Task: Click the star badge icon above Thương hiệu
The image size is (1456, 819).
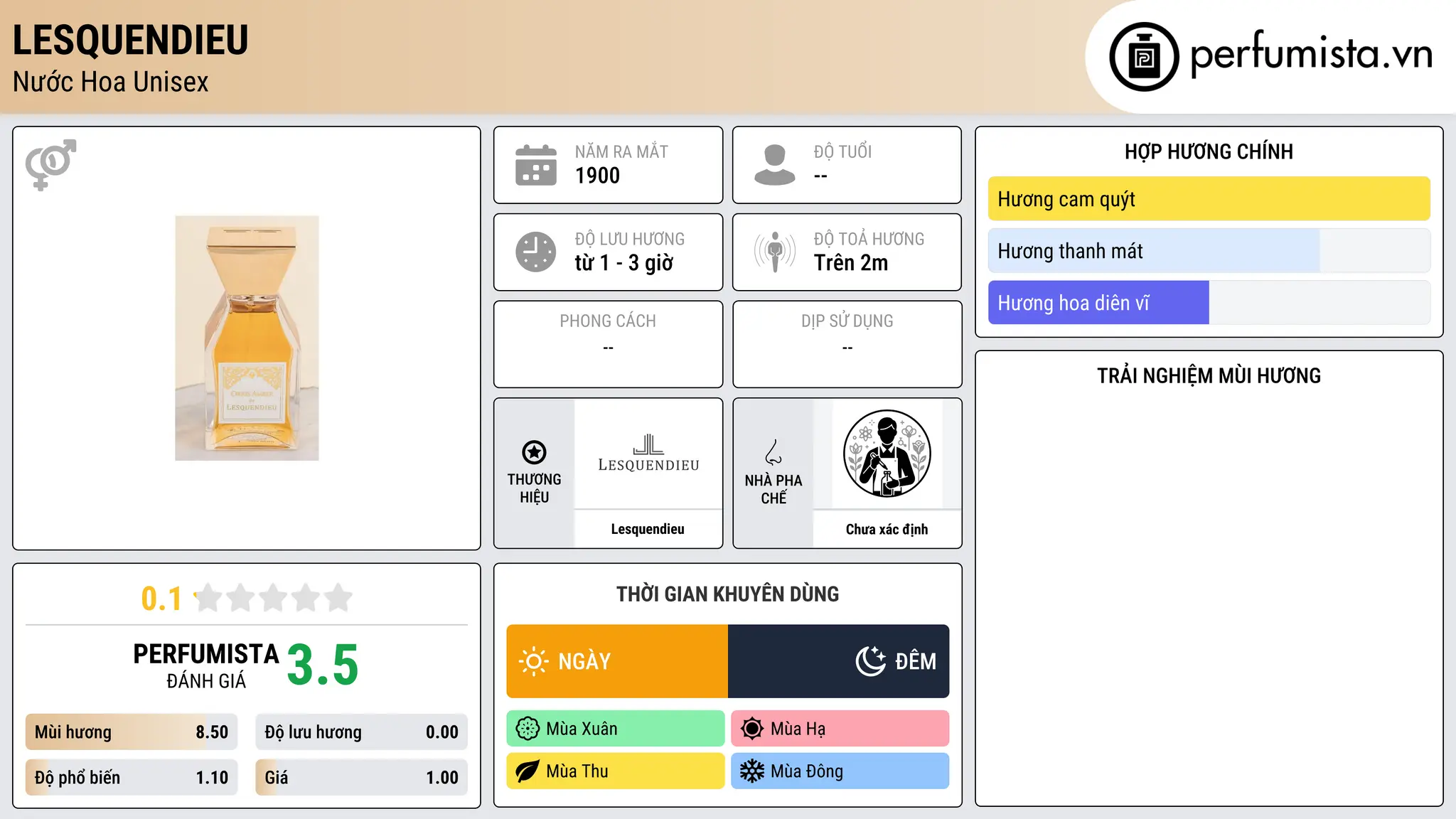Action: [534, 452]
